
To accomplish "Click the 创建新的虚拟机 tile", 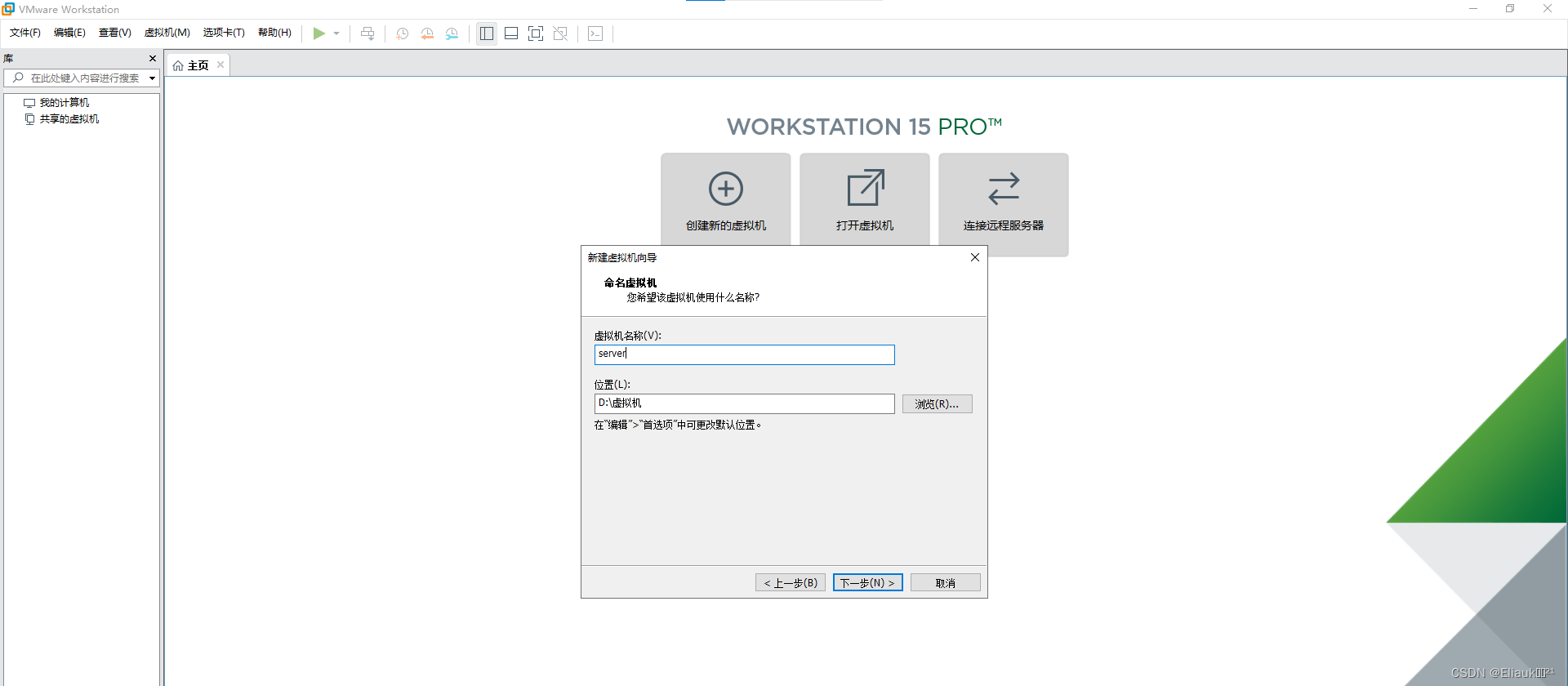I will 726,199.
